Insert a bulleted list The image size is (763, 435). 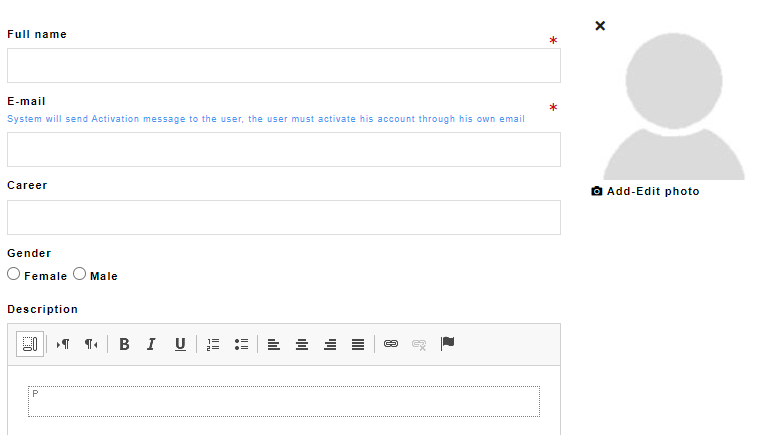(x=241, y=344)
